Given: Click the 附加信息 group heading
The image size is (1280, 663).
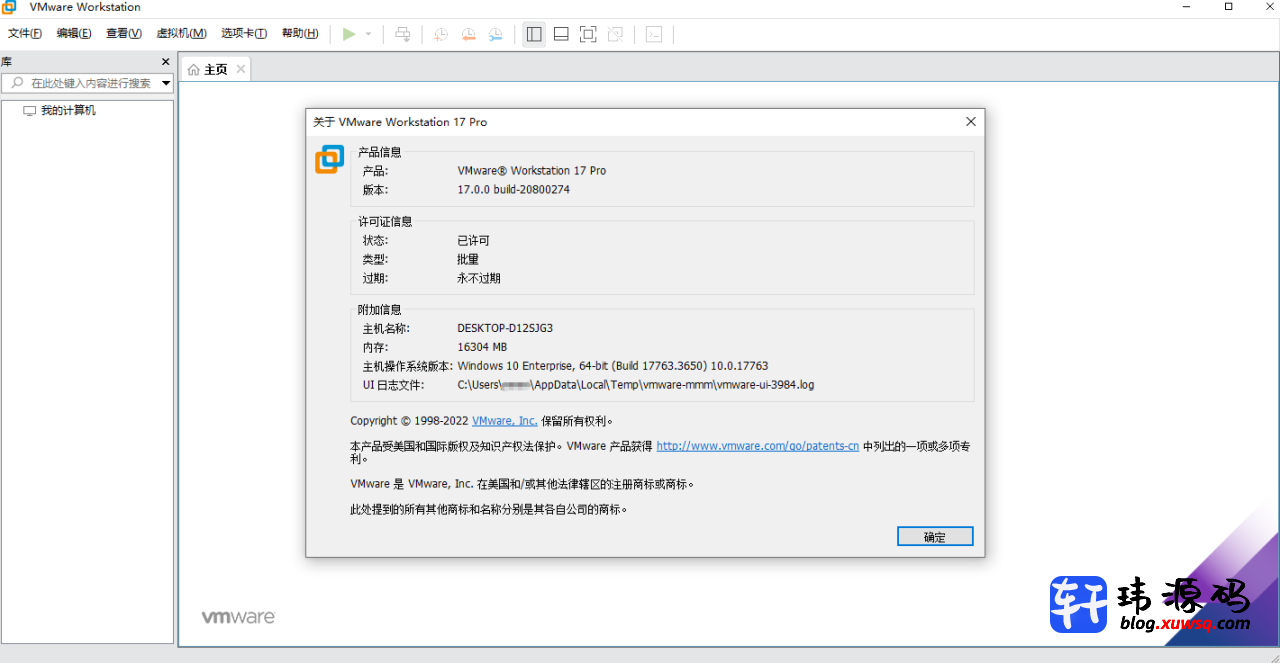Looking at the screenshot, I should point(380,310).
